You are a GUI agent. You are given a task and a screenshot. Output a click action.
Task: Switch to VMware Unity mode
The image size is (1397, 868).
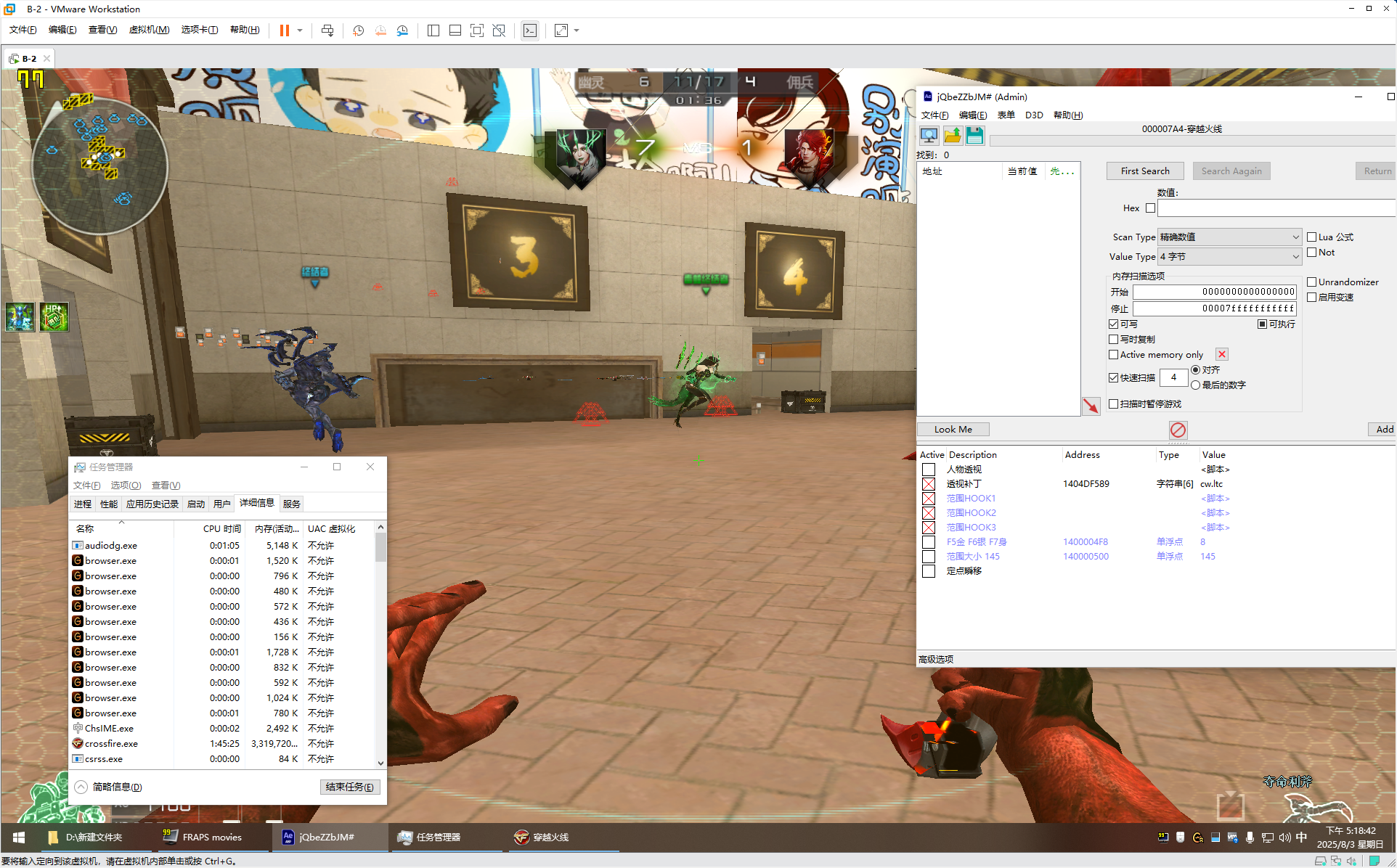[x=499, y=30]
